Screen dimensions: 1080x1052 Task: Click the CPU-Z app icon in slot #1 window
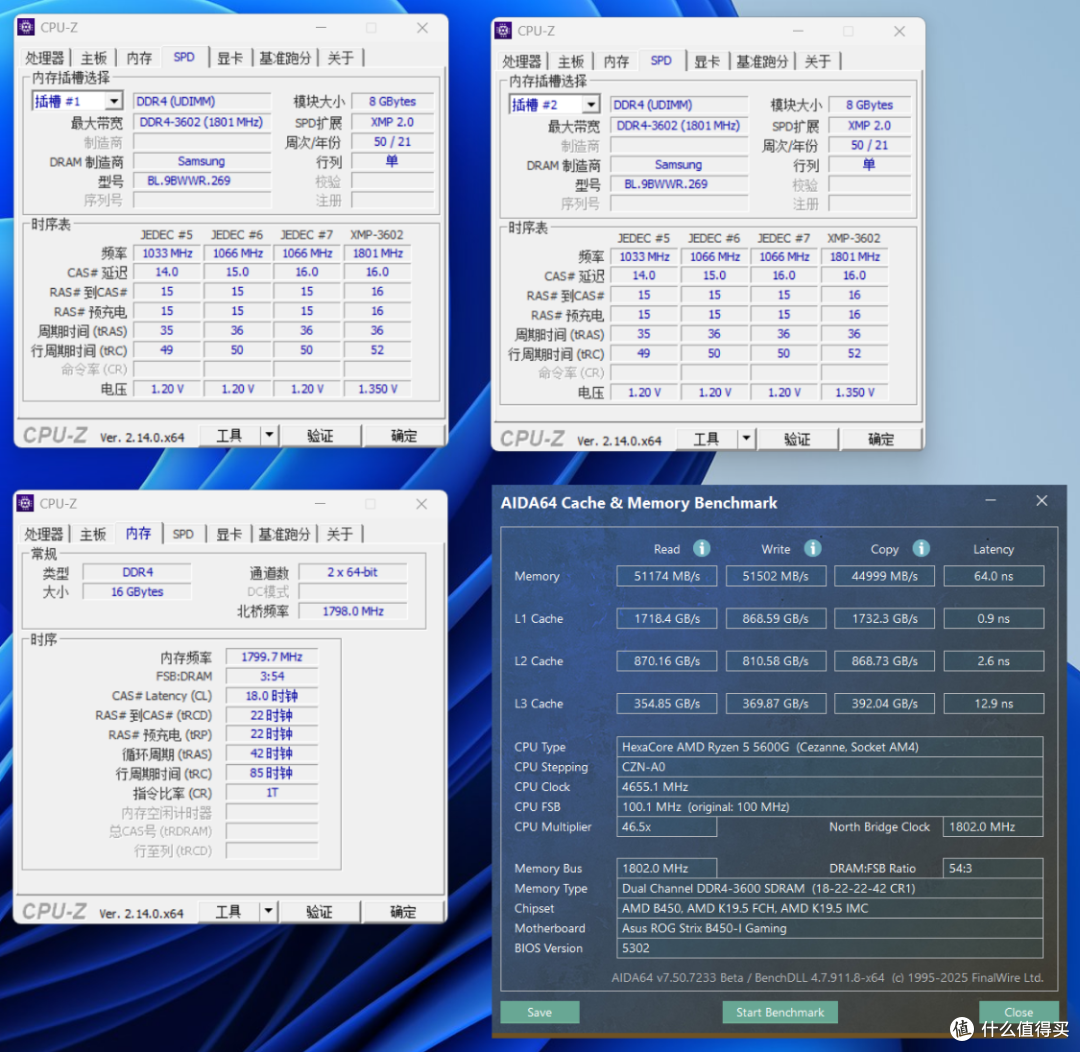pos(26,28)
